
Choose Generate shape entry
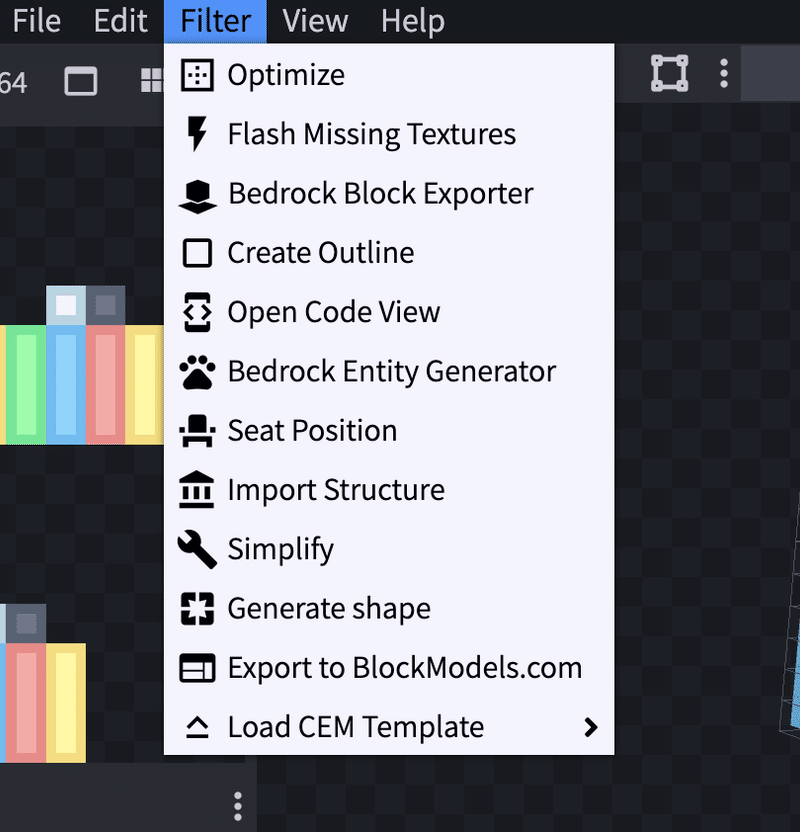(x=389, y=609)
